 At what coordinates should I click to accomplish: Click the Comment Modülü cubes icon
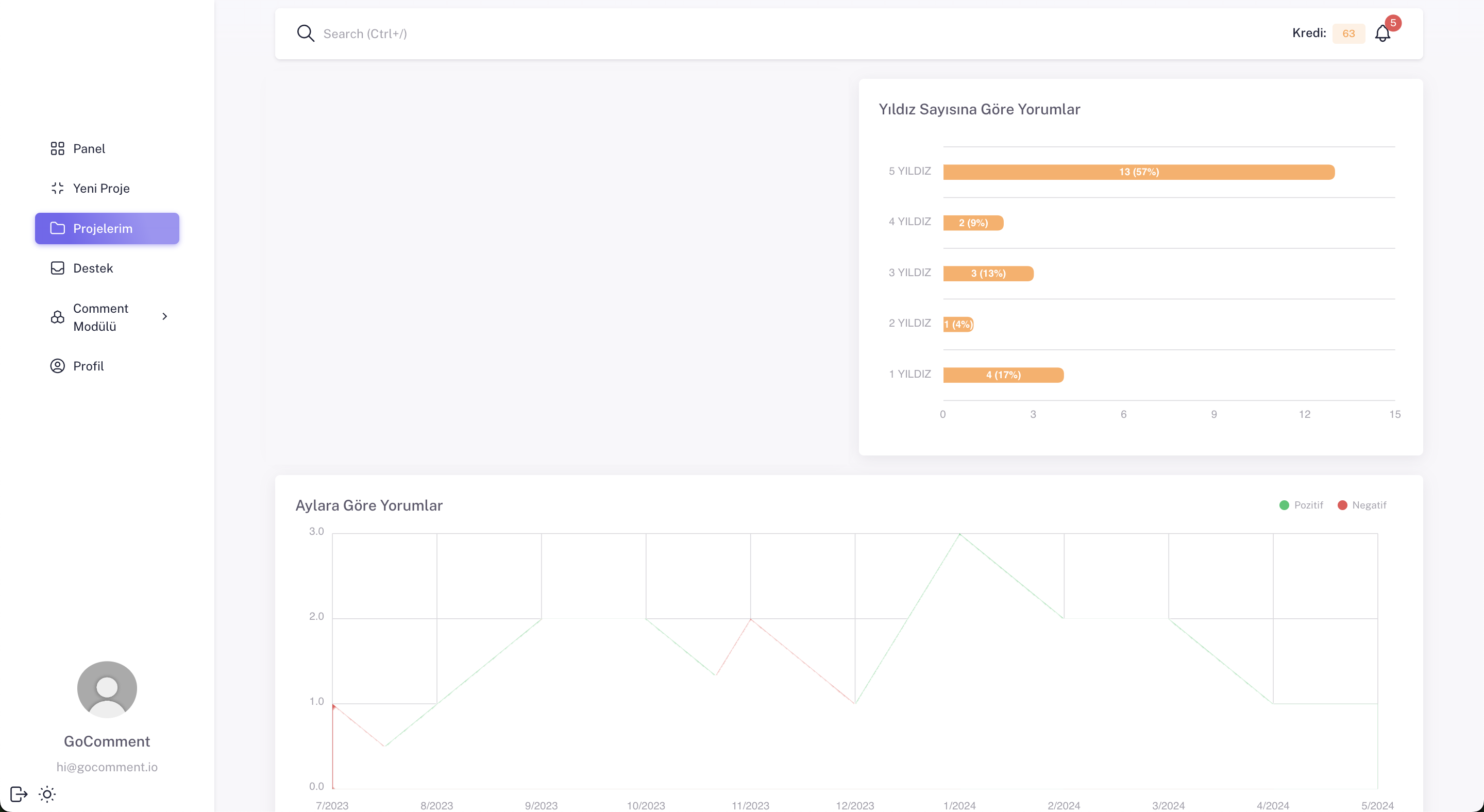58,317
